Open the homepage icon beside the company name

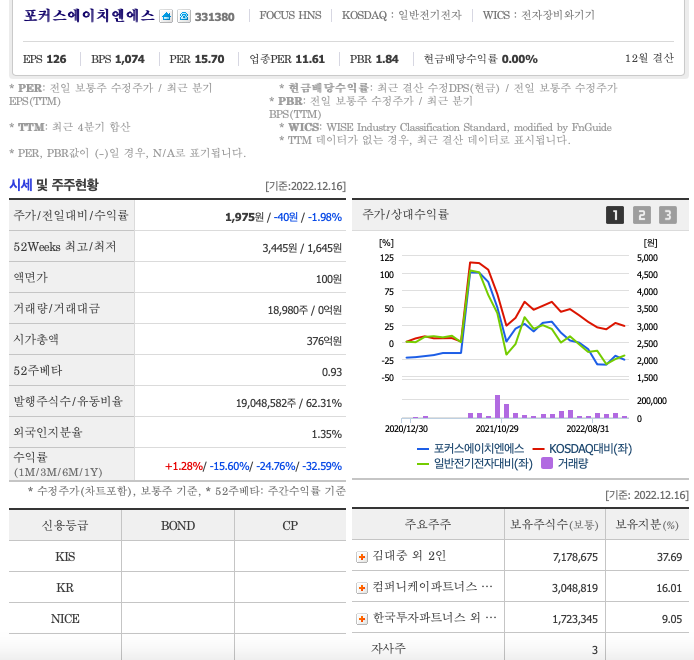[166, 16]
